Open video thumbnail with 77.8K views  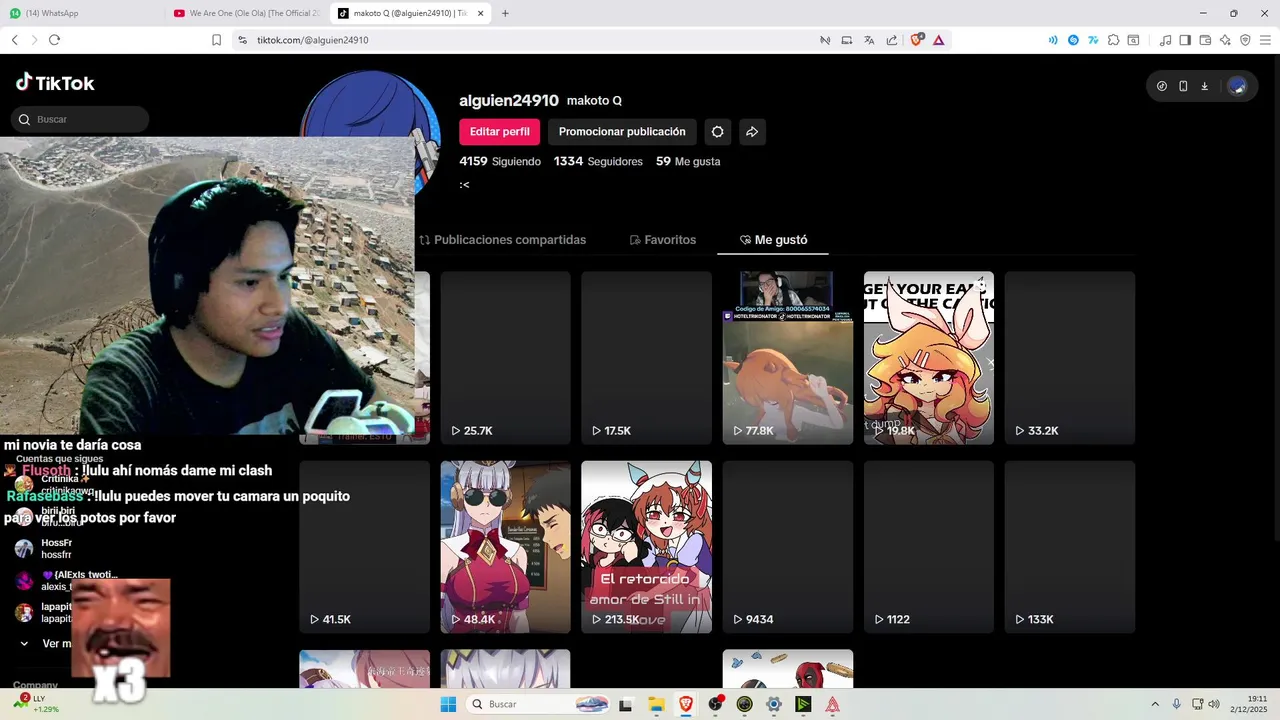click(788, 358)
